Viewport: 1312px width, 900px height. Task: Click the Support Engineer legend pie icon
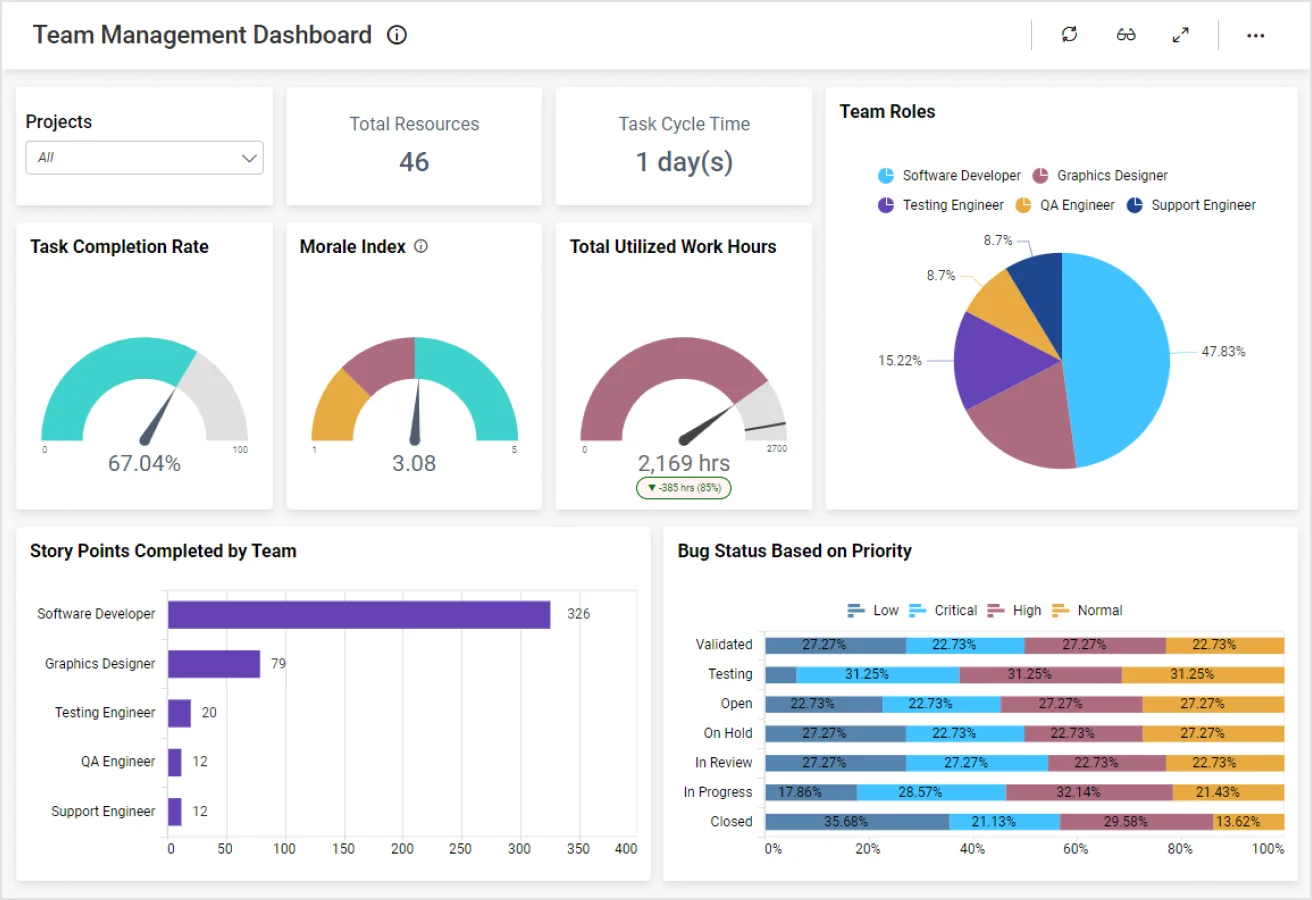coord(1135,205)
